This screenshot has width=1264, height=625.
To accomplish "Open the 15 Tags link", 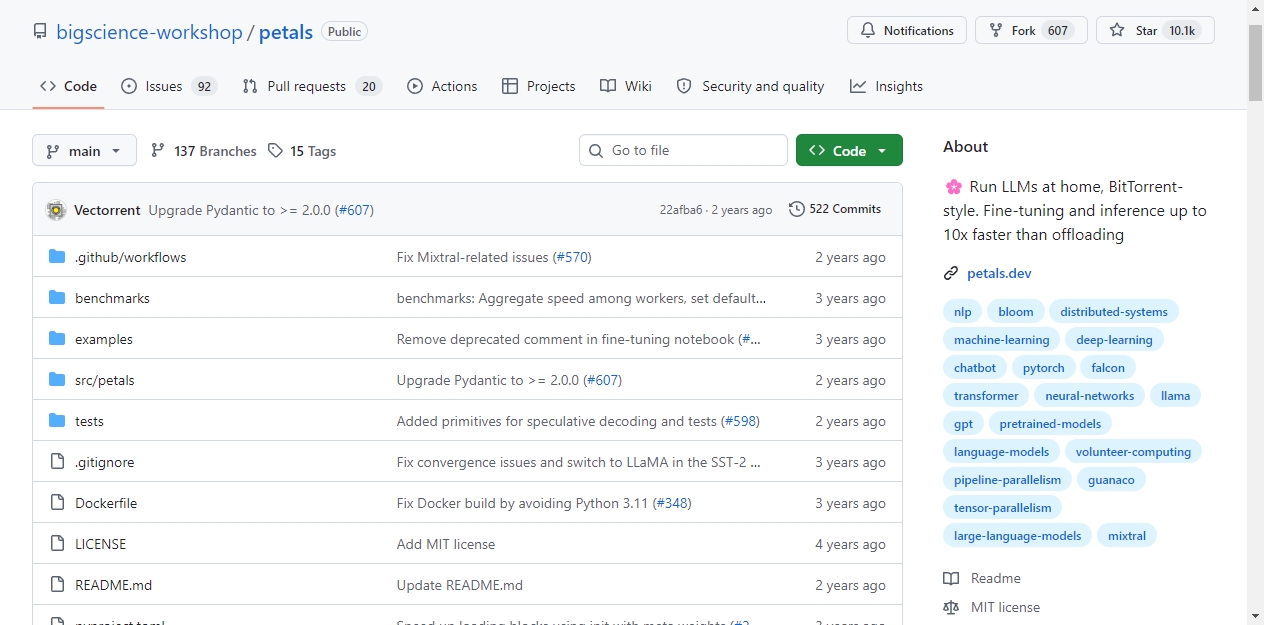I will [302, 151].
